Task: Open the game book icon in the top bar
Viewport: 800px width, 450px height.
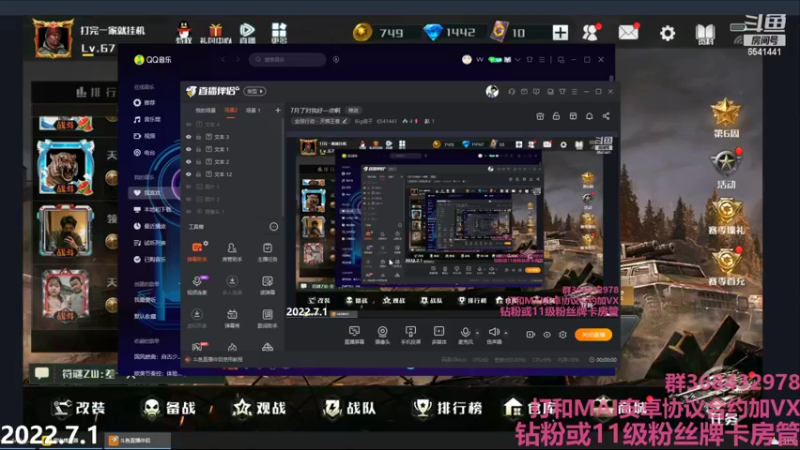Action: (x=706, y=34)
